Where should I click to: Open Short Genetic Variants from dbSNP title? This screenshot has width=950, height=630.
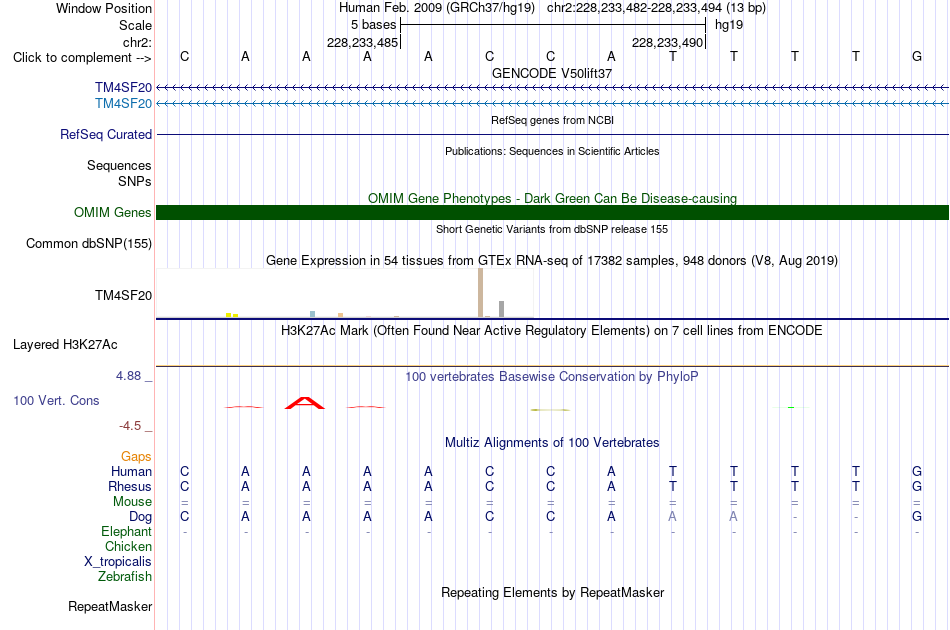tap(552, 229)
